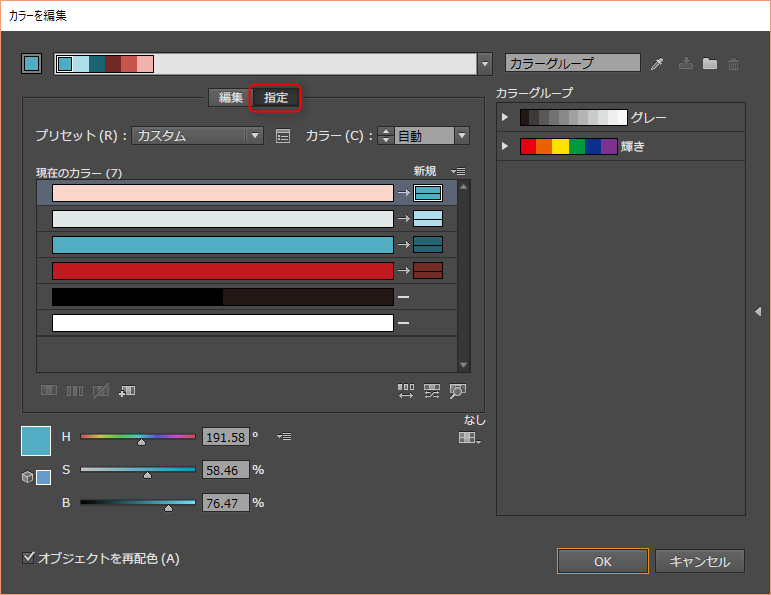The width and height of the screenshot is (771, 595).
Task: Switch to the 指定 tab
Action: (x=276, y=98)
